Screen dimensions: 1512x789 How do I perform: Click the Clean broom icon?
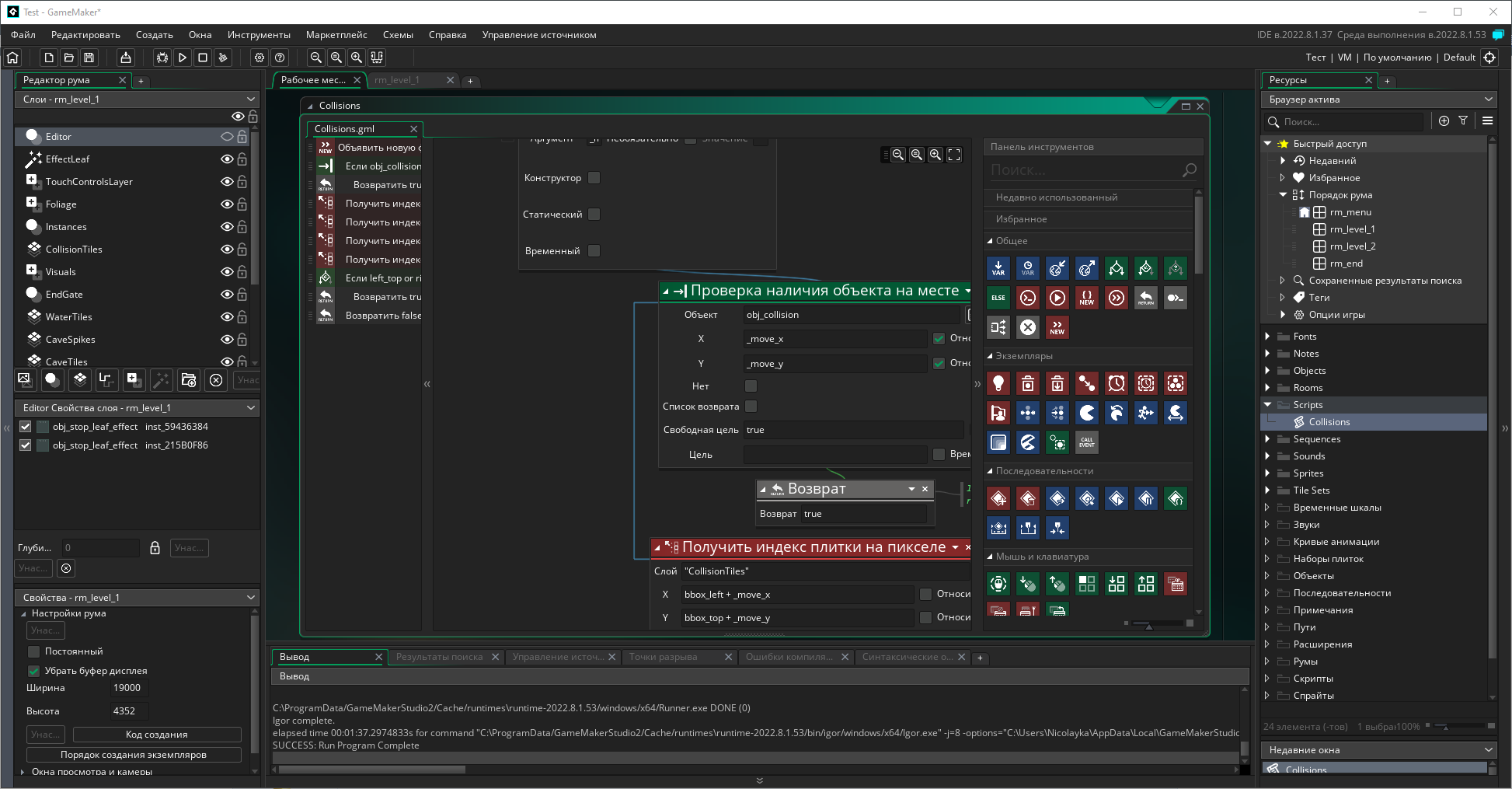tap(223, 58)
